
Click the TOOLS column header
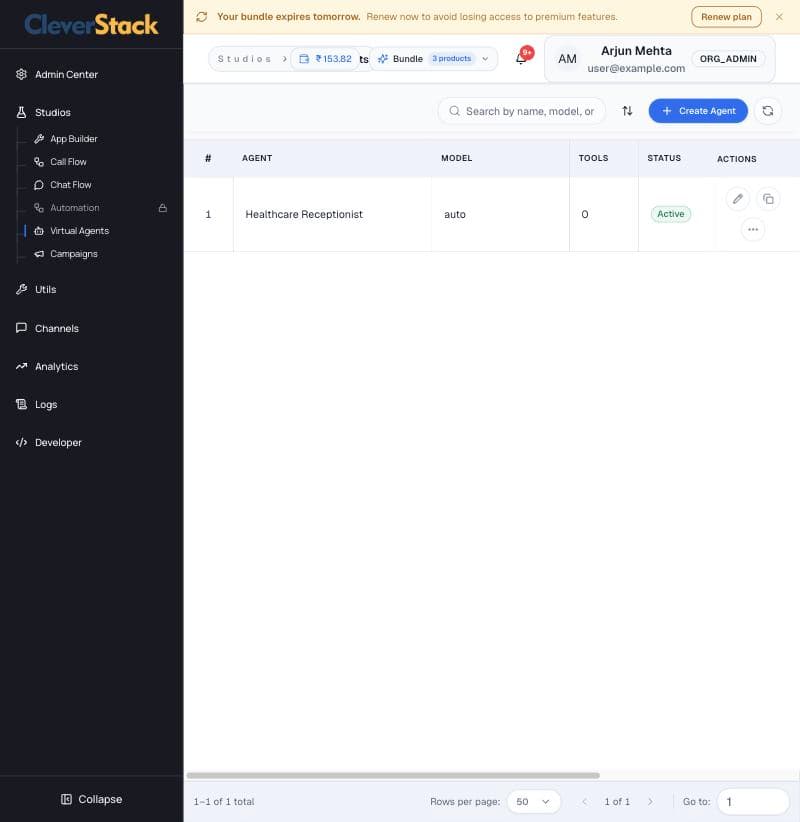click(x=593, y=158)
